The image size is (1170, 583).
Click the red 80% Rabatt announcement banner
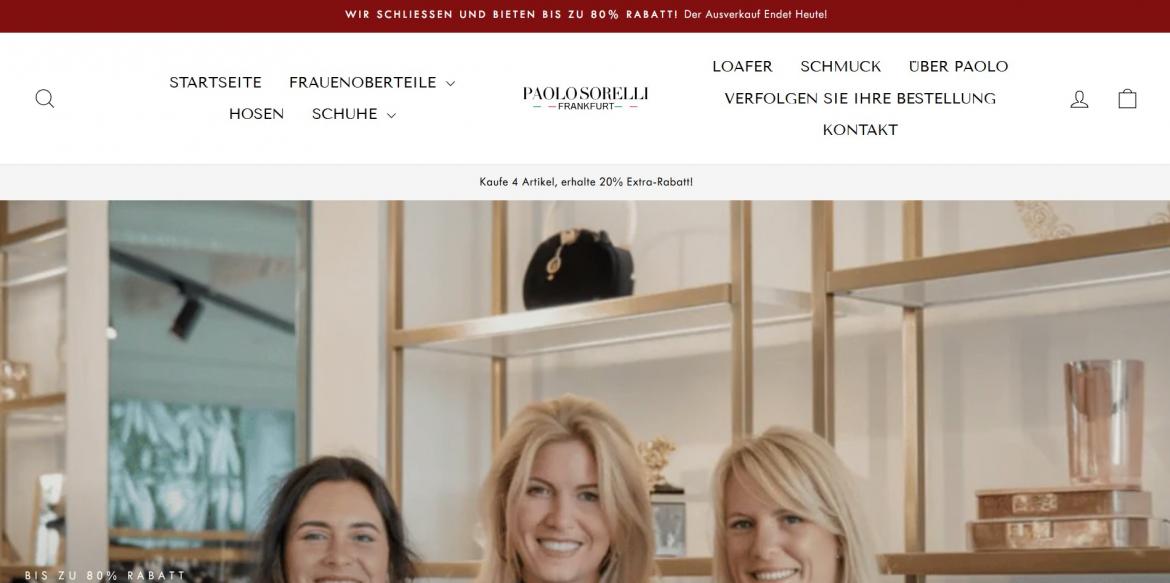(x=585, y=15)
